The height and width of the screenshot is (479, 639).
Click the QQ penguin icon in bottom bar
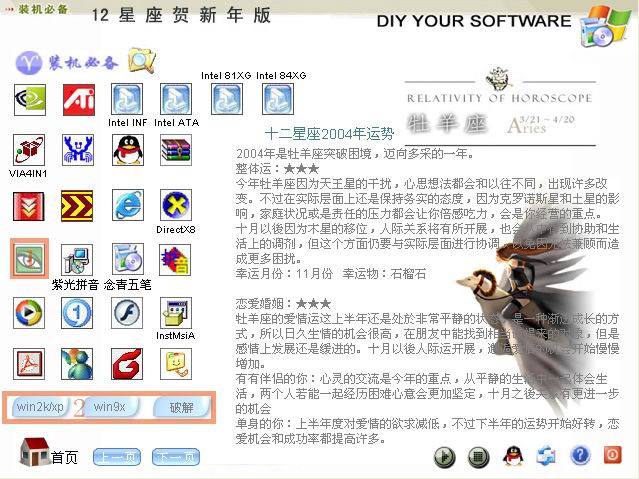(x=513, y=456)
